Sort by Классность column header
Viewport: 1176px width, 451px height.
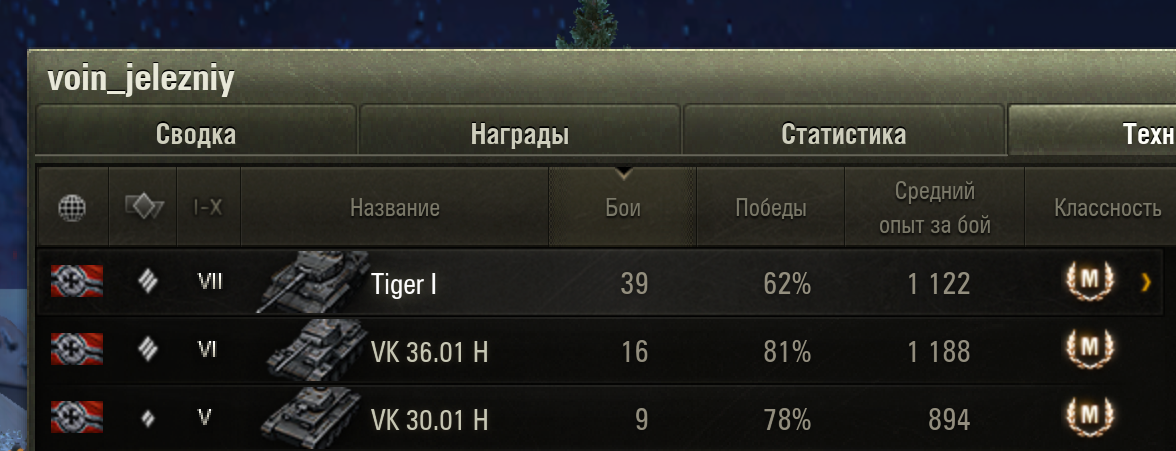click(x=1100, y=206)
